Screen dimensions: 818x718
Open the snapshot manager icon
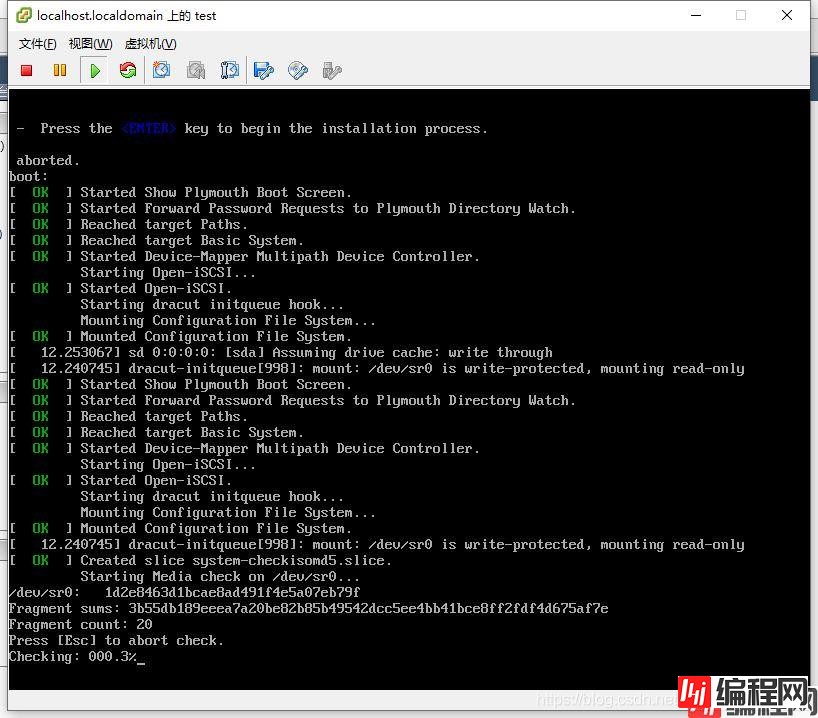click(x=230, y=70)
